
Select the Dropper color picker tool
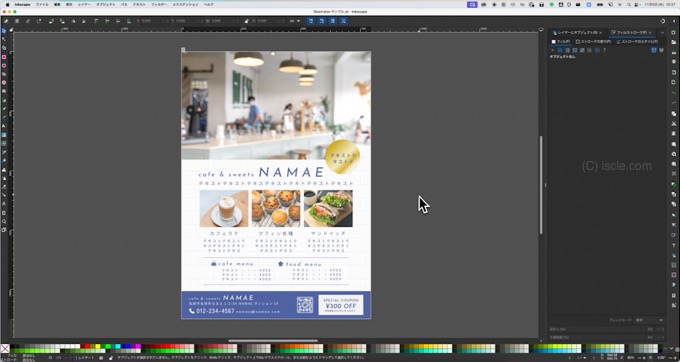[x=4, y=152]
